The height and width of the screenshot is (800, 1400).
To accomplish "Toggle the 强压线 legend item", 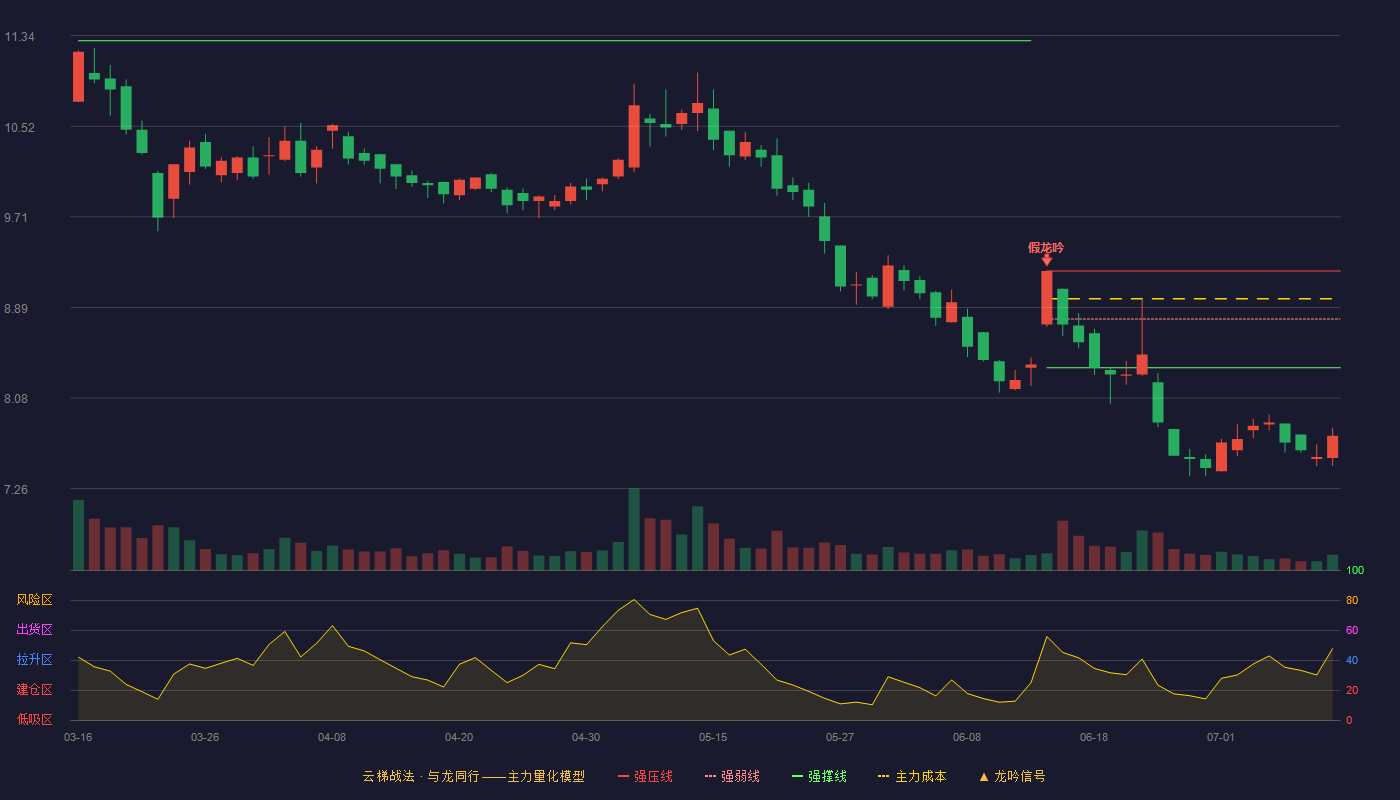I will 645,776.
